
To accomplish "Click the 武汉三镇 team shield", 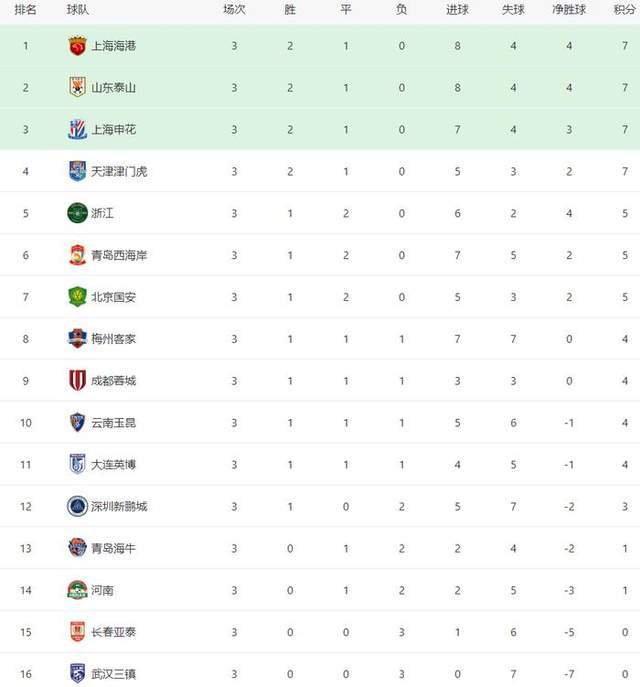I will click(78, 673).
